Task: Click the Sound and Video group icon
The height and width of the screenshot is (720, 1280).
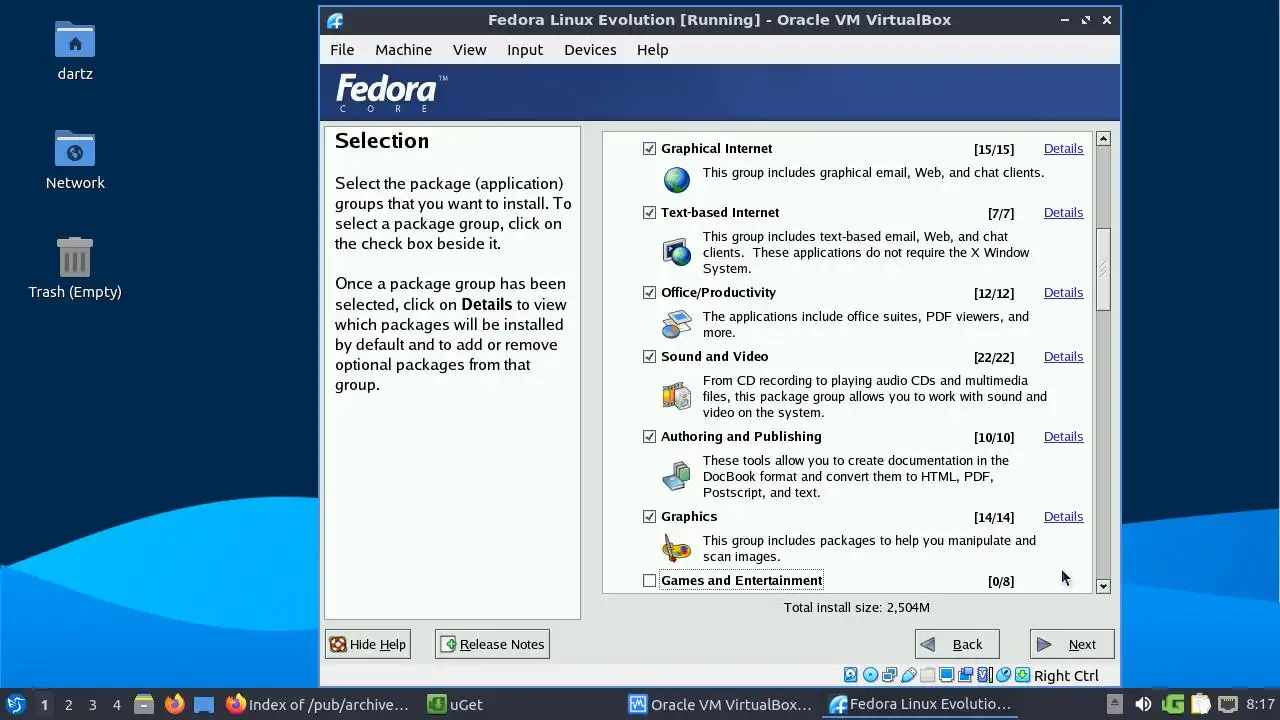Action: pyautogui.click(x=677, y=396)
